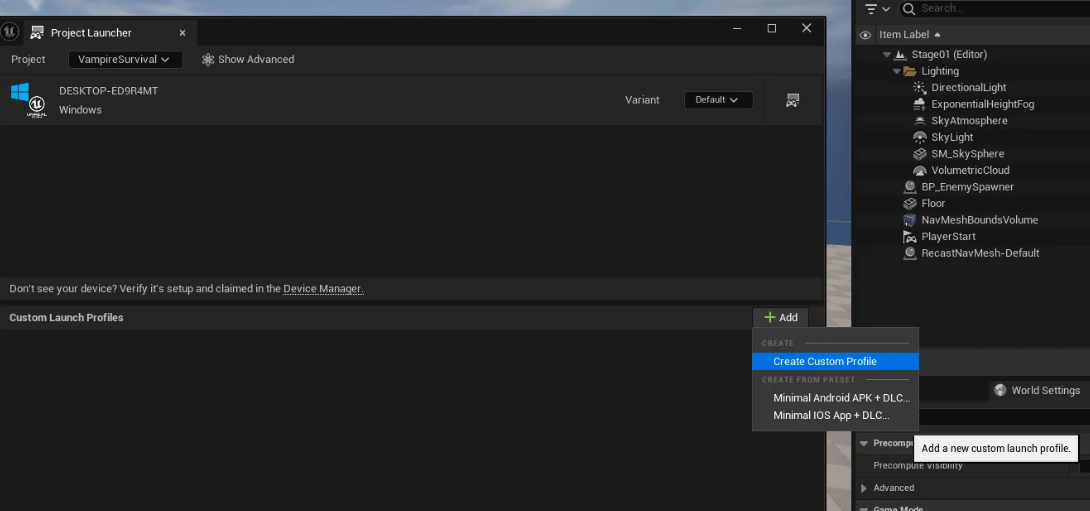Open the Variant Default dropdown
1090x511 pixels.
click(x=718, y=100)
